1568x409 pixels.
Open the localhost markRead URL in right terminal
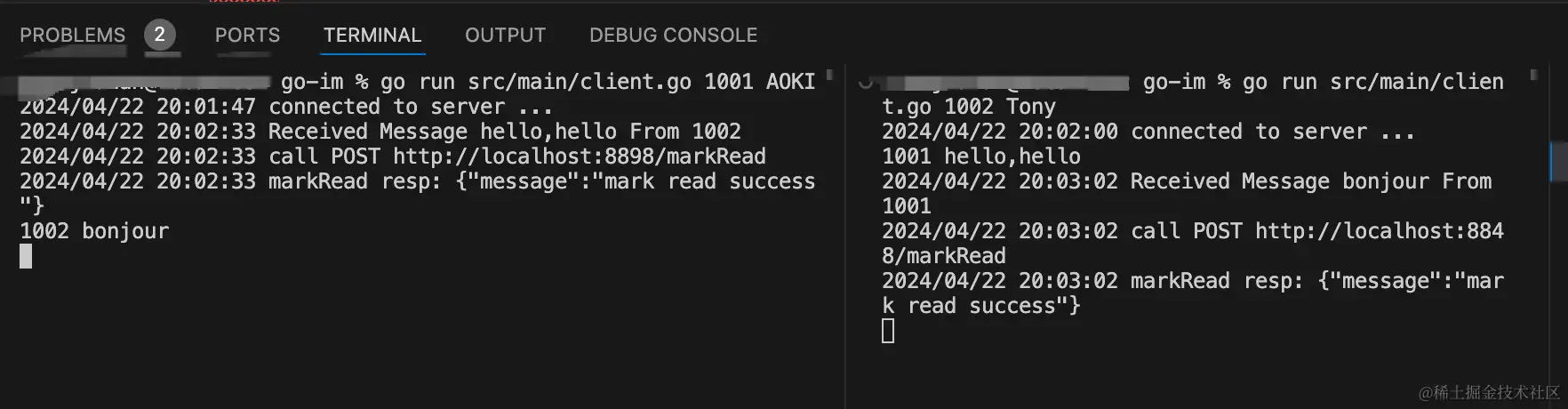(1379, 231)
